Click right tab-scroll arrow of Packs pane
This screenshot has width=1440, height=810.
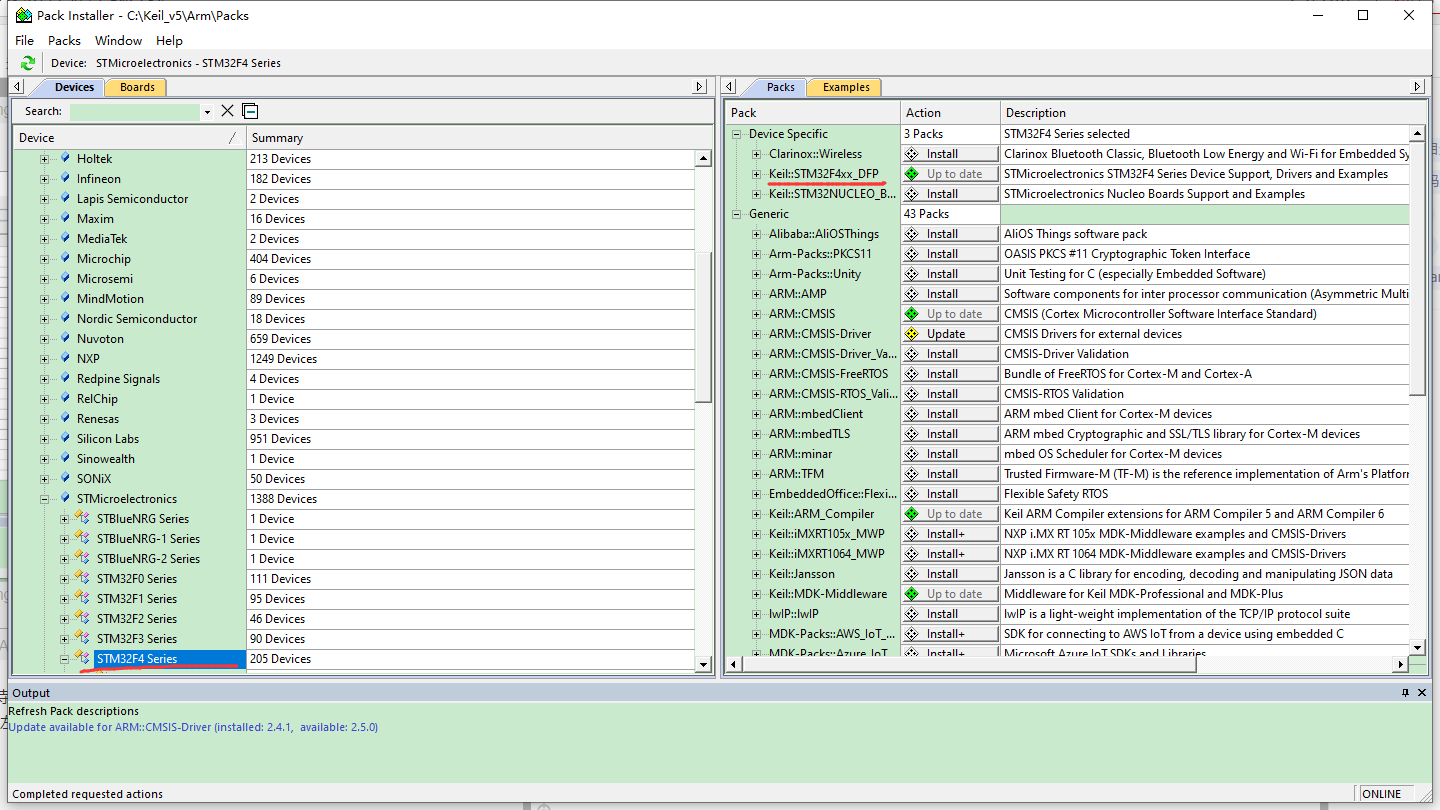pyautogui.click(x=1416, y=87)
